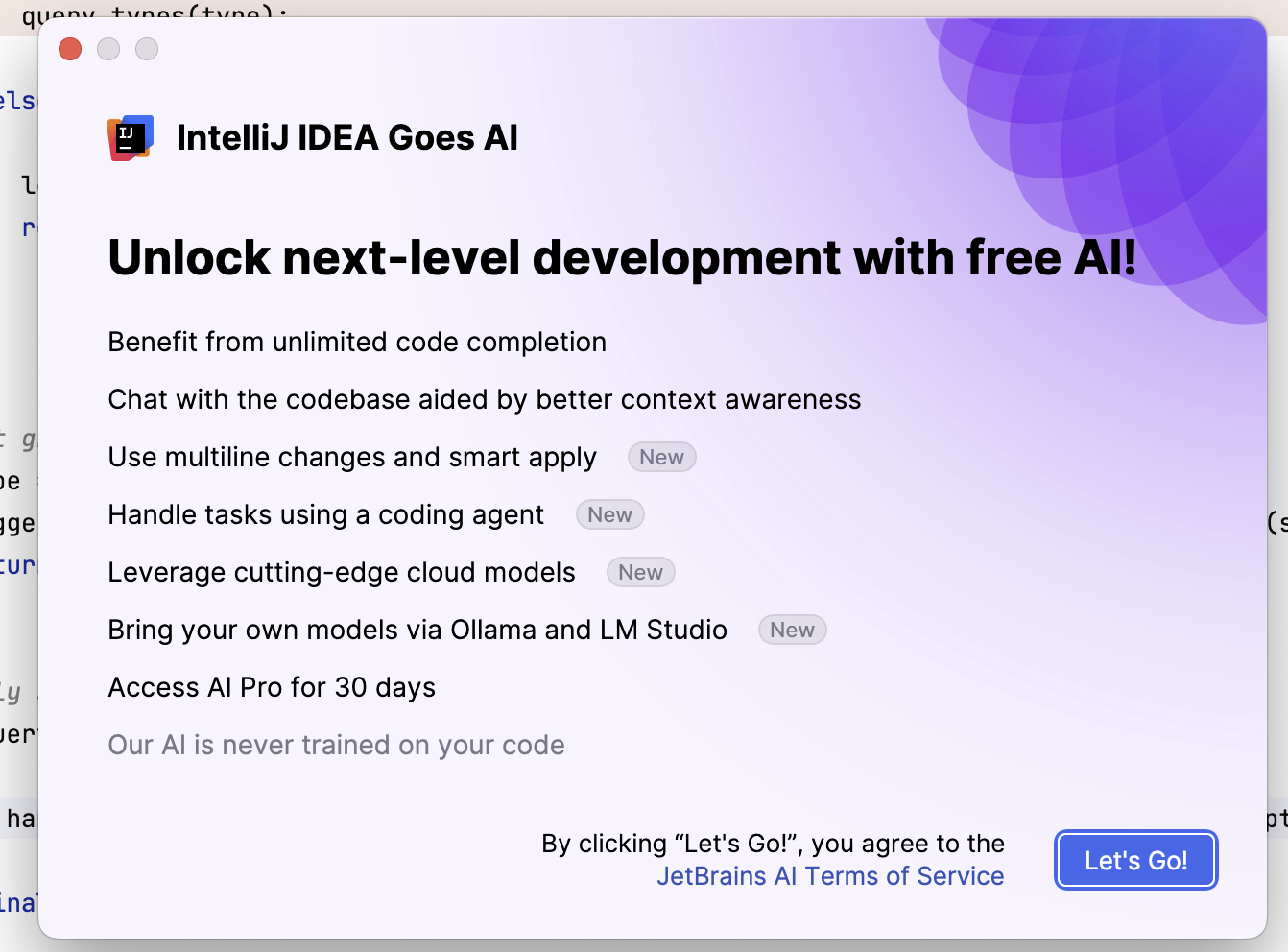Click 'Handle tasks using a coding agent' text

326,515
